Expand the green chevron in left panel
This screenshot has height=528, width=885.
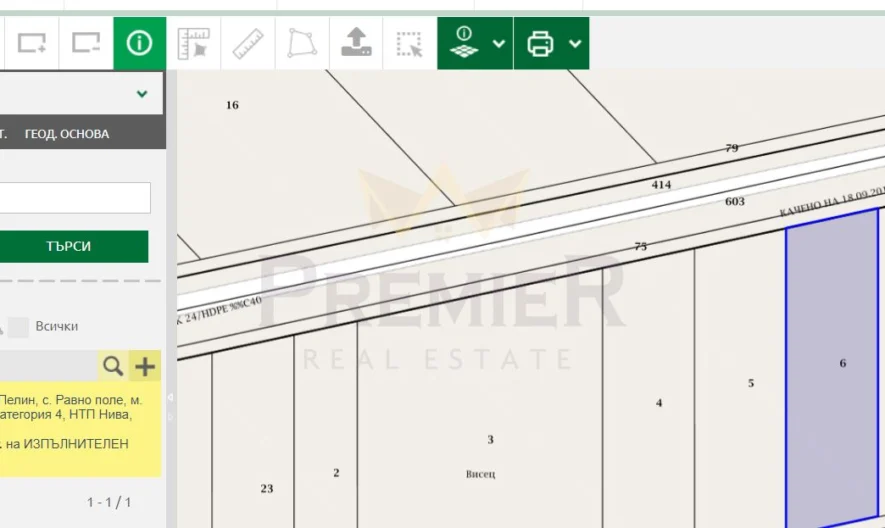[x=142, y=94]
